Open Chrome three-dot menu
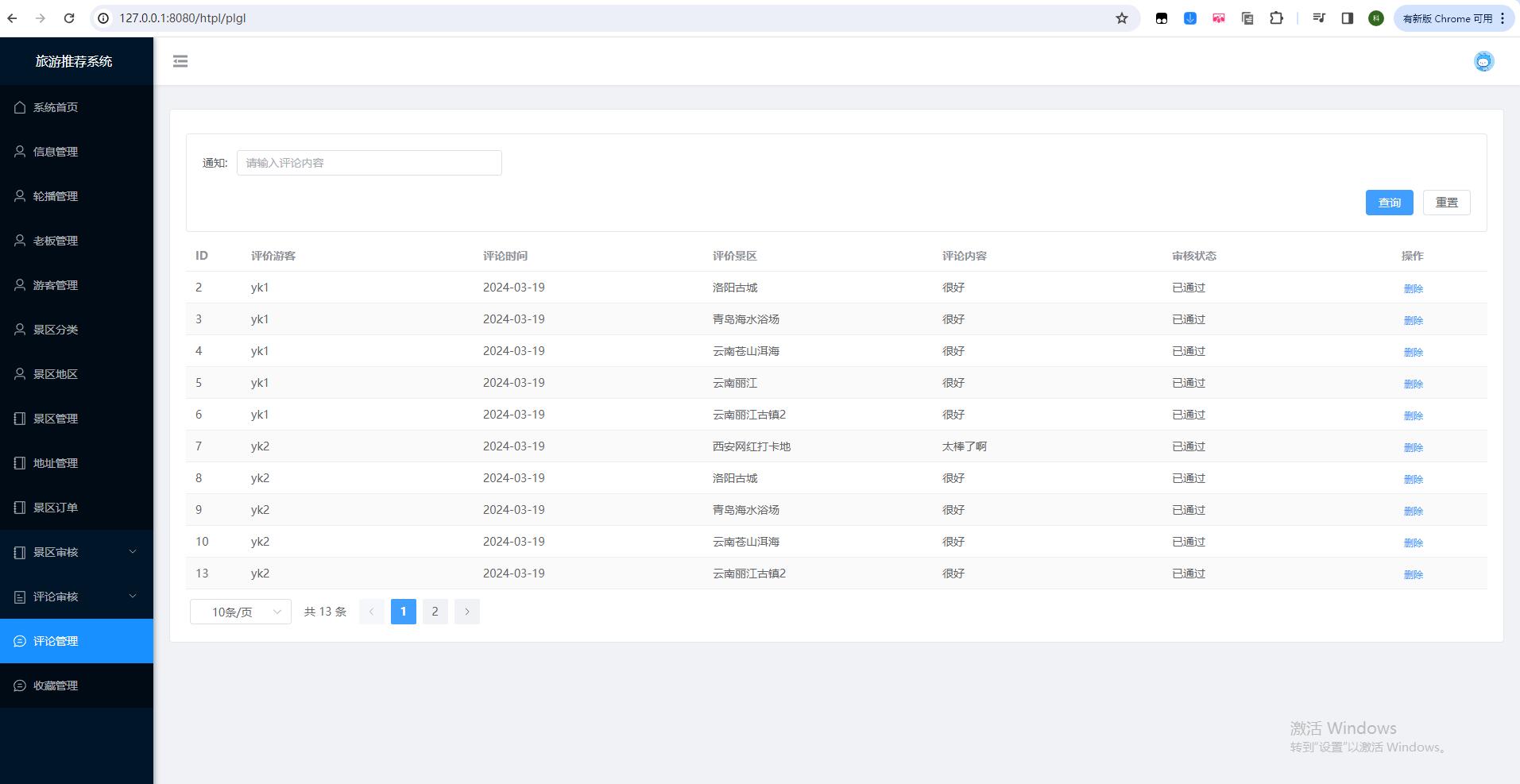Image resolution: width=1520 pixels, height=784 pixels. (x=1503, y=18)
